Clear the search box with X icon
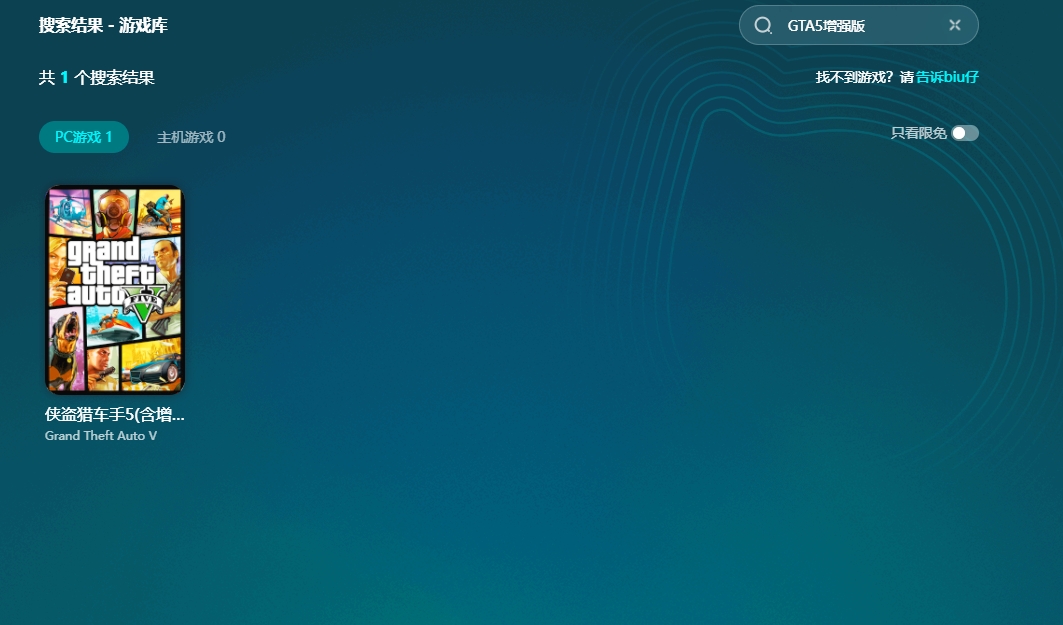This screenshot has height=625, width=1063. coord(955,25)
